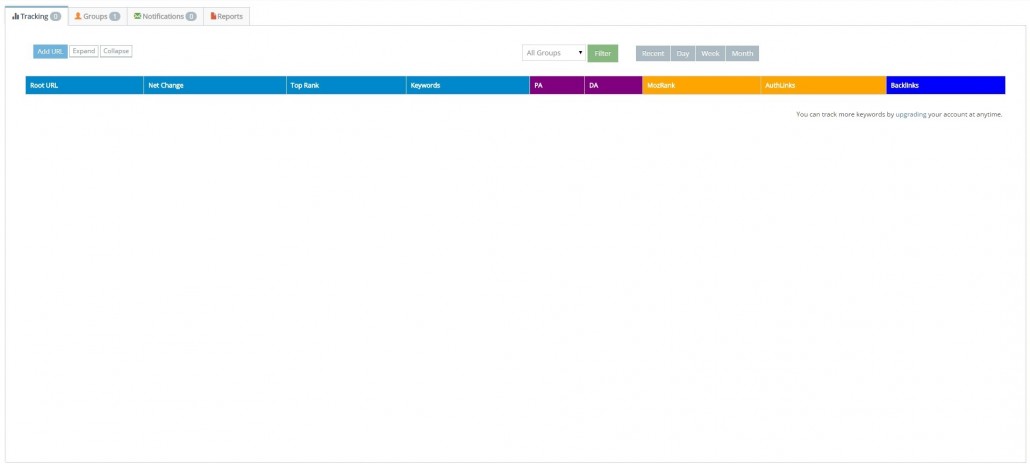Choose the Week time range
Image resolution: width=1030 pixels, height=464 pixels.
click(710, 53)
